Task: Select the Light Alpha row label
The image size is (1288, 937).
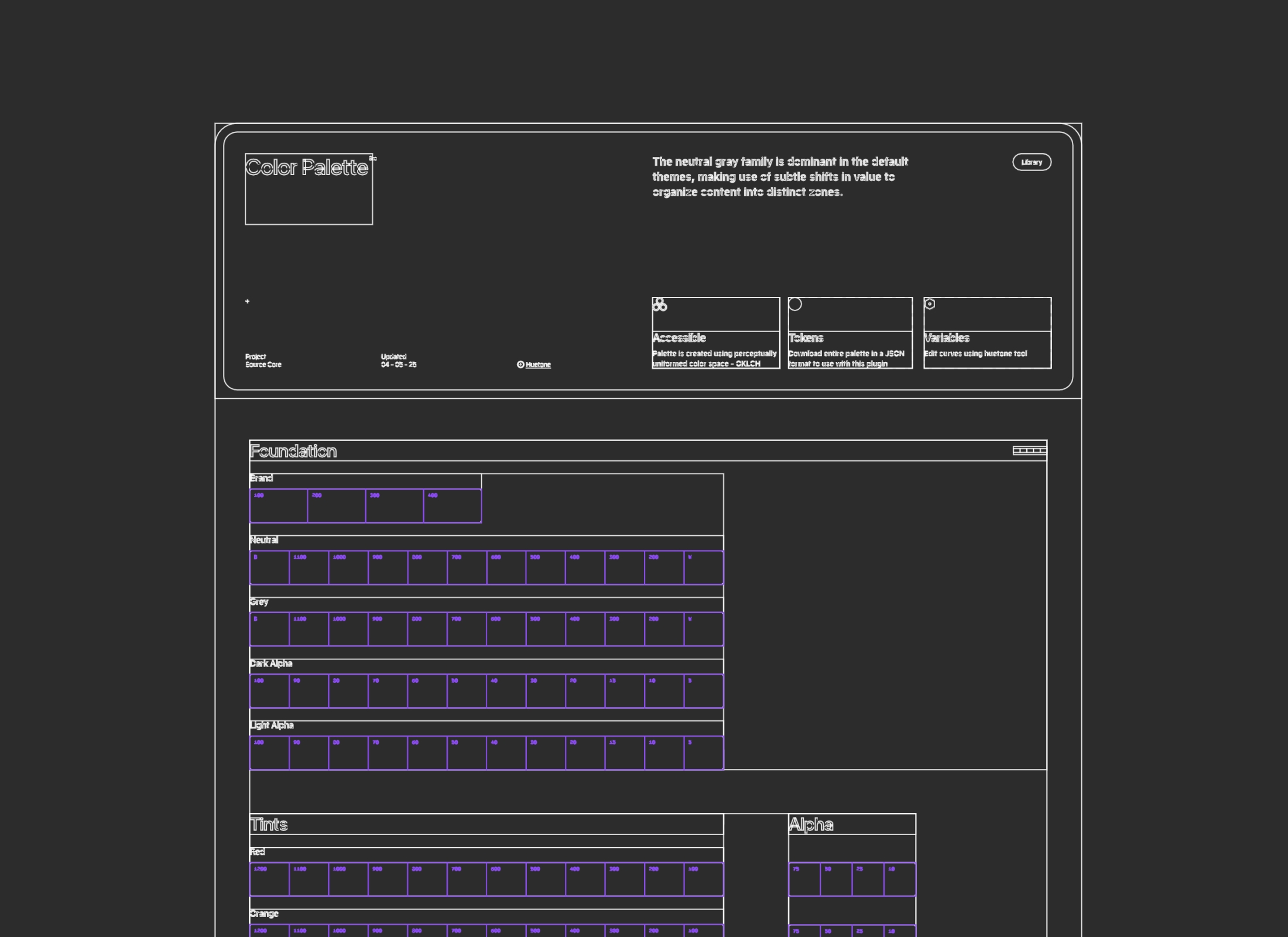Action: [272, 725]
